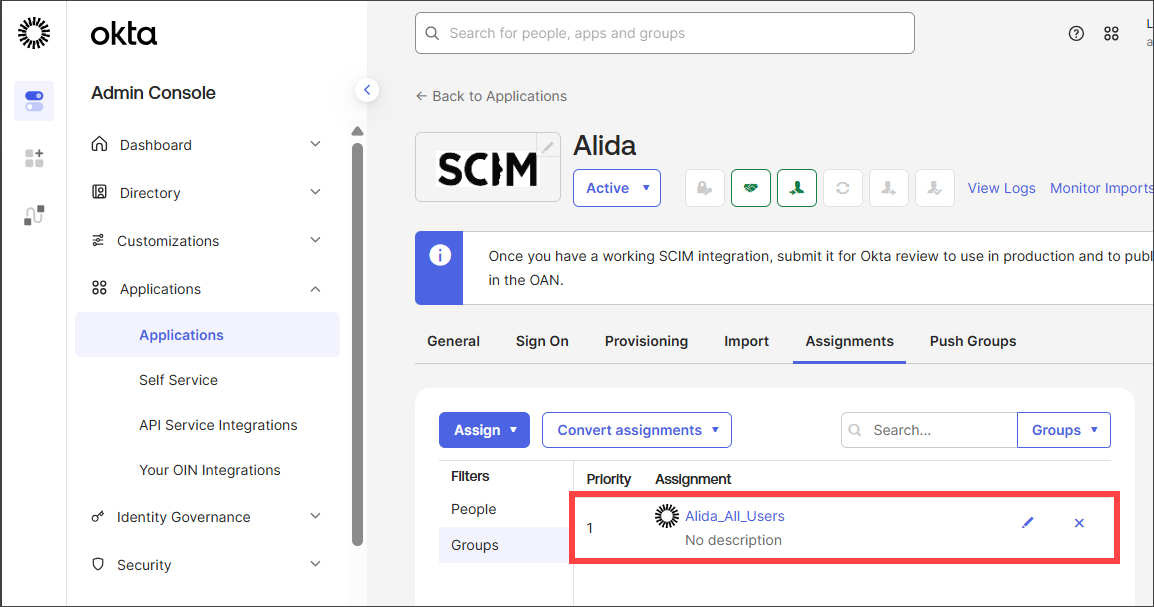Click the Assignment column header

(x=693, y=479)
